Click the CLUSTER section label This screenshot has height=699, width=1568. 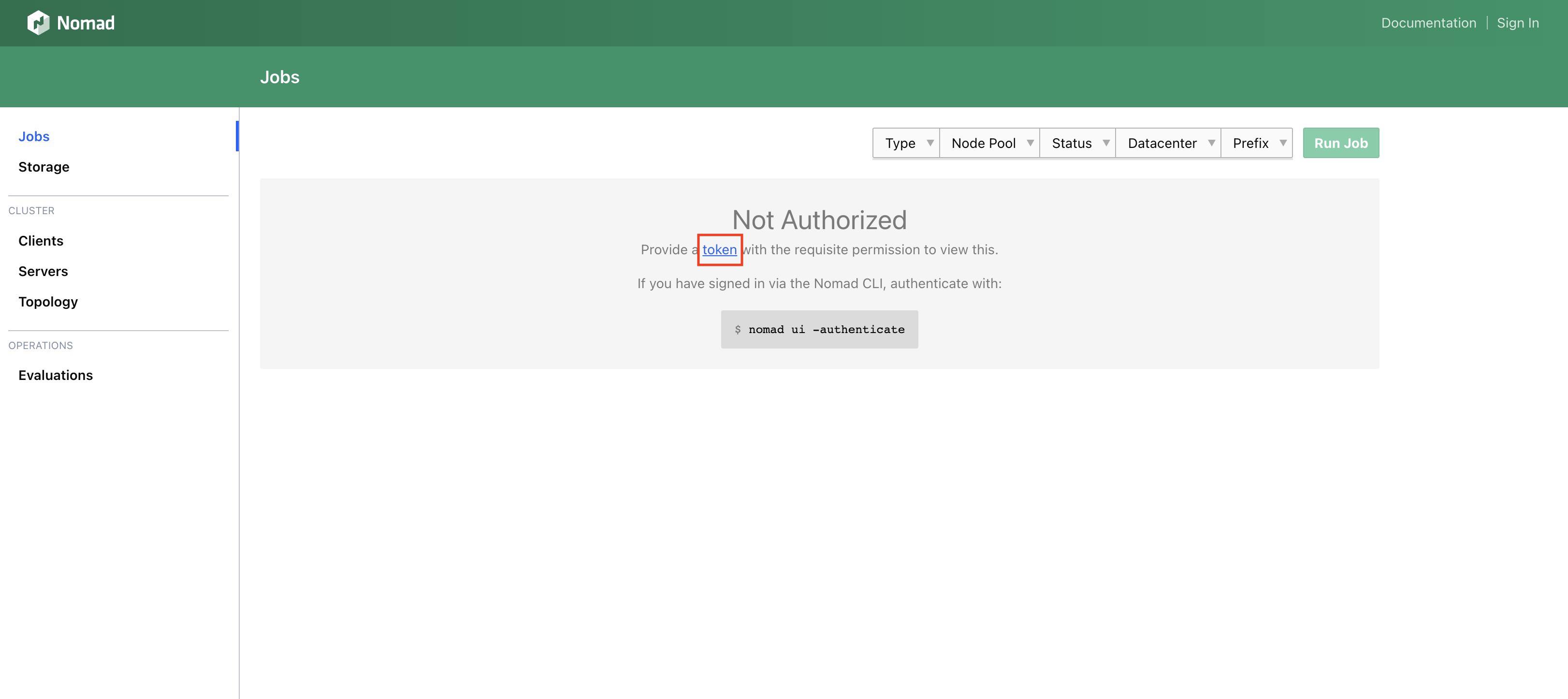[x=31, y=211]
